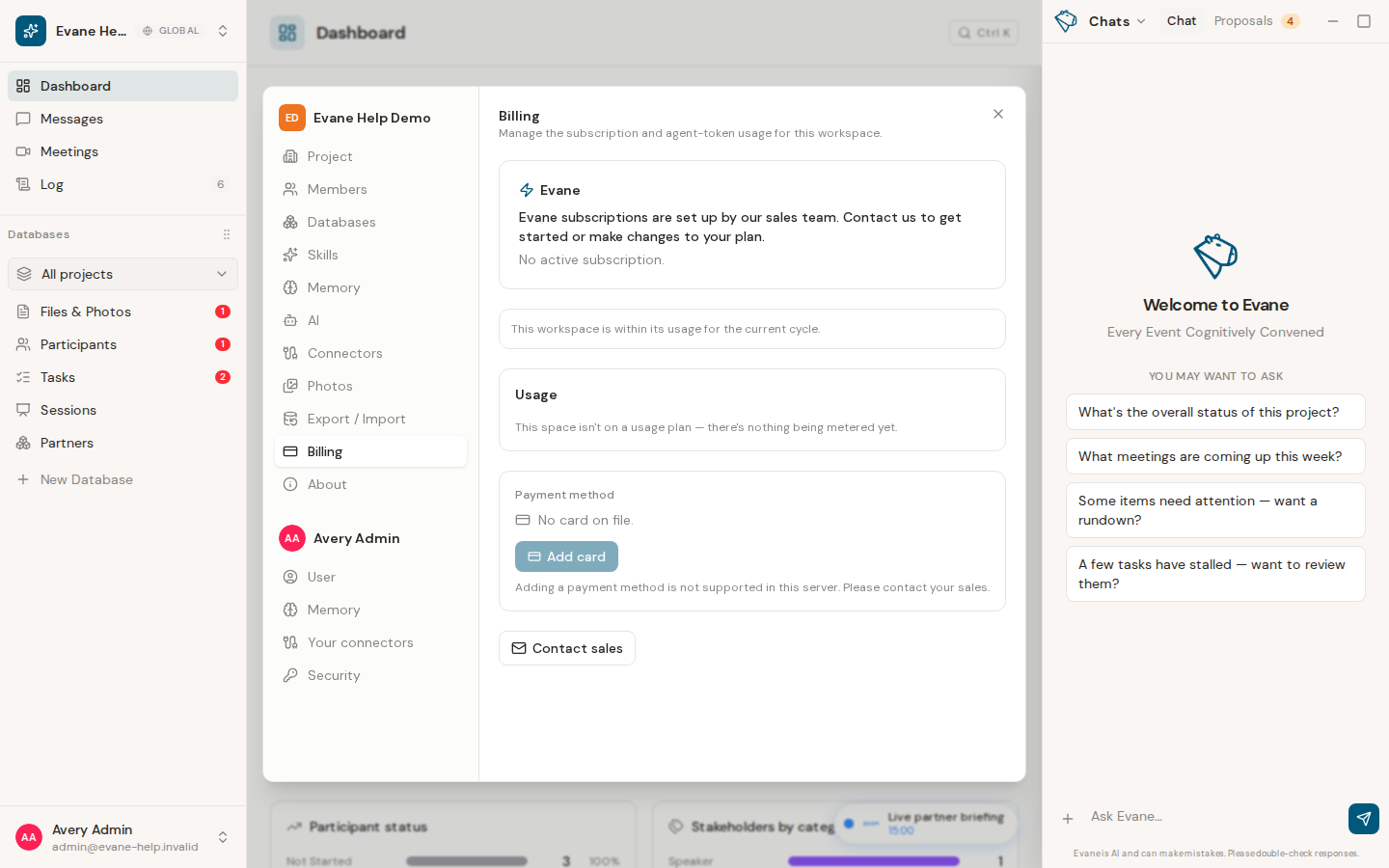Select the meetings coming up suggestion
The image size is (1389, 868).
[x=1215, y=456]
